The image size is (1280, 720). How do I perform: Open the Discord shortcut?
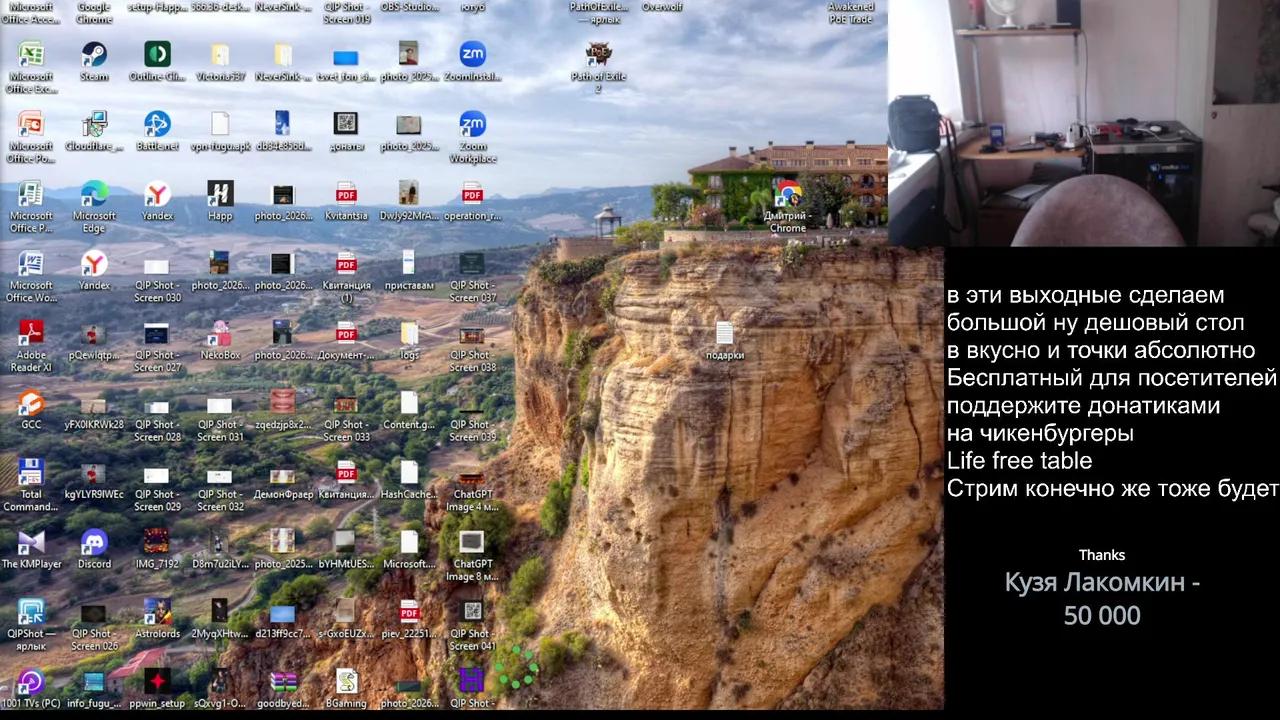click(x=94, y=550)
